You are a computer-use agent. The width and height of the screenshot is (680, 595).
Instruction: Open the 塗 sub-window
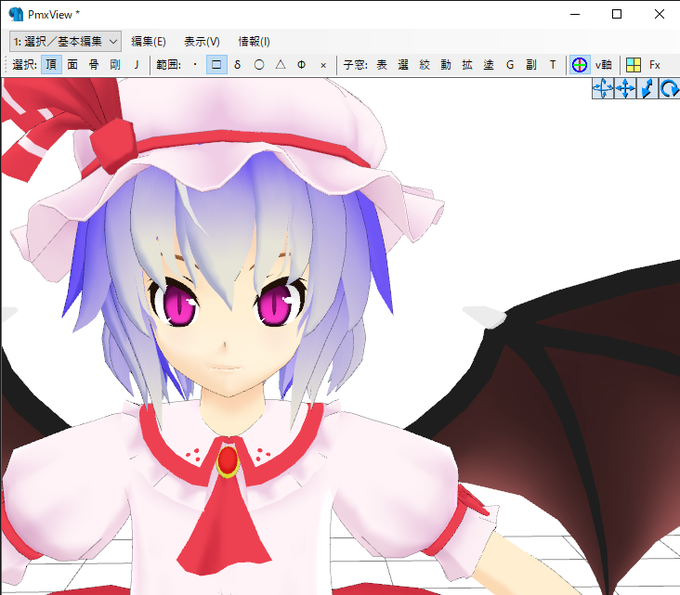[488, 65]
